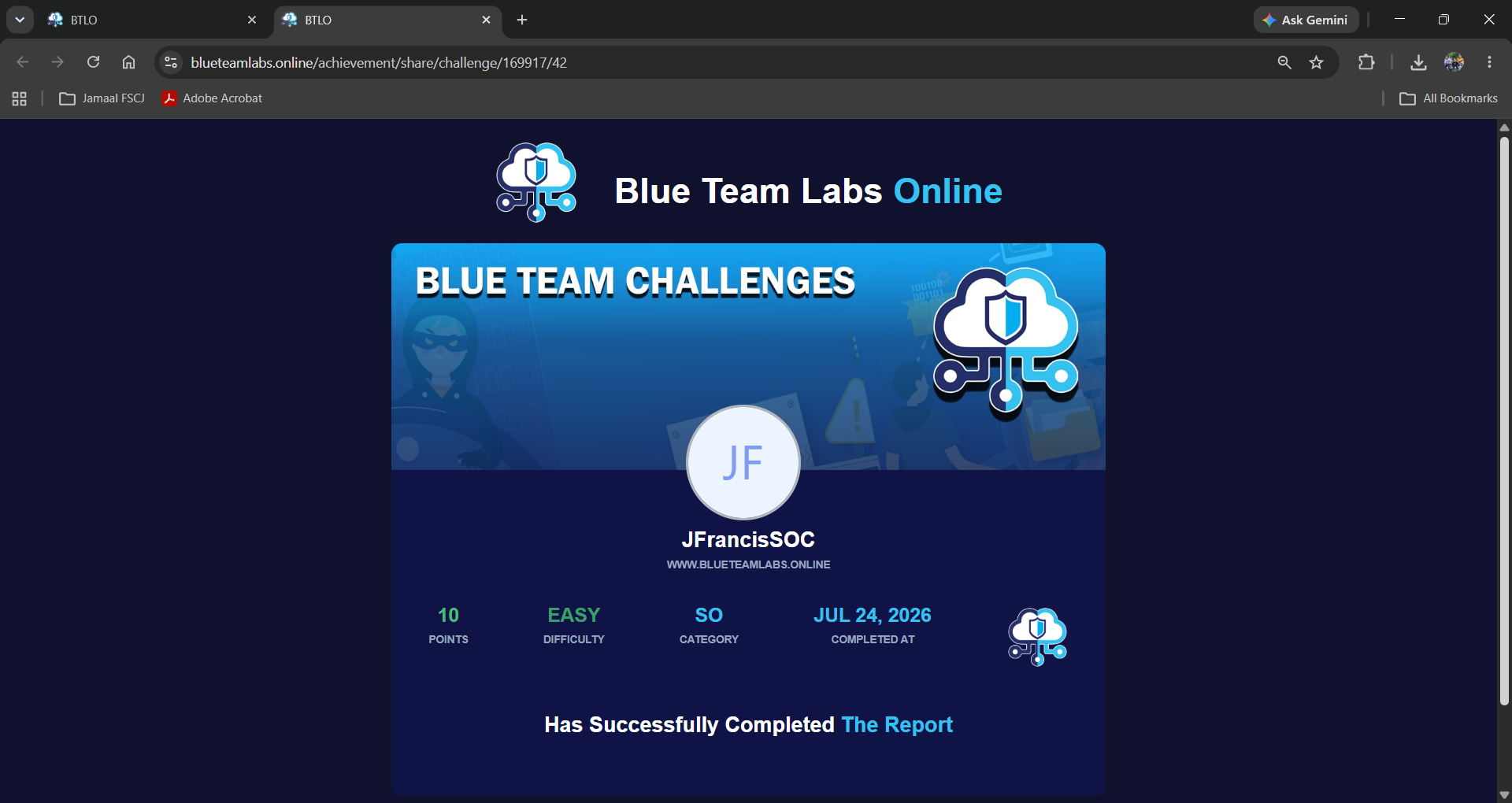Click the SO category value

pos(709,615)
